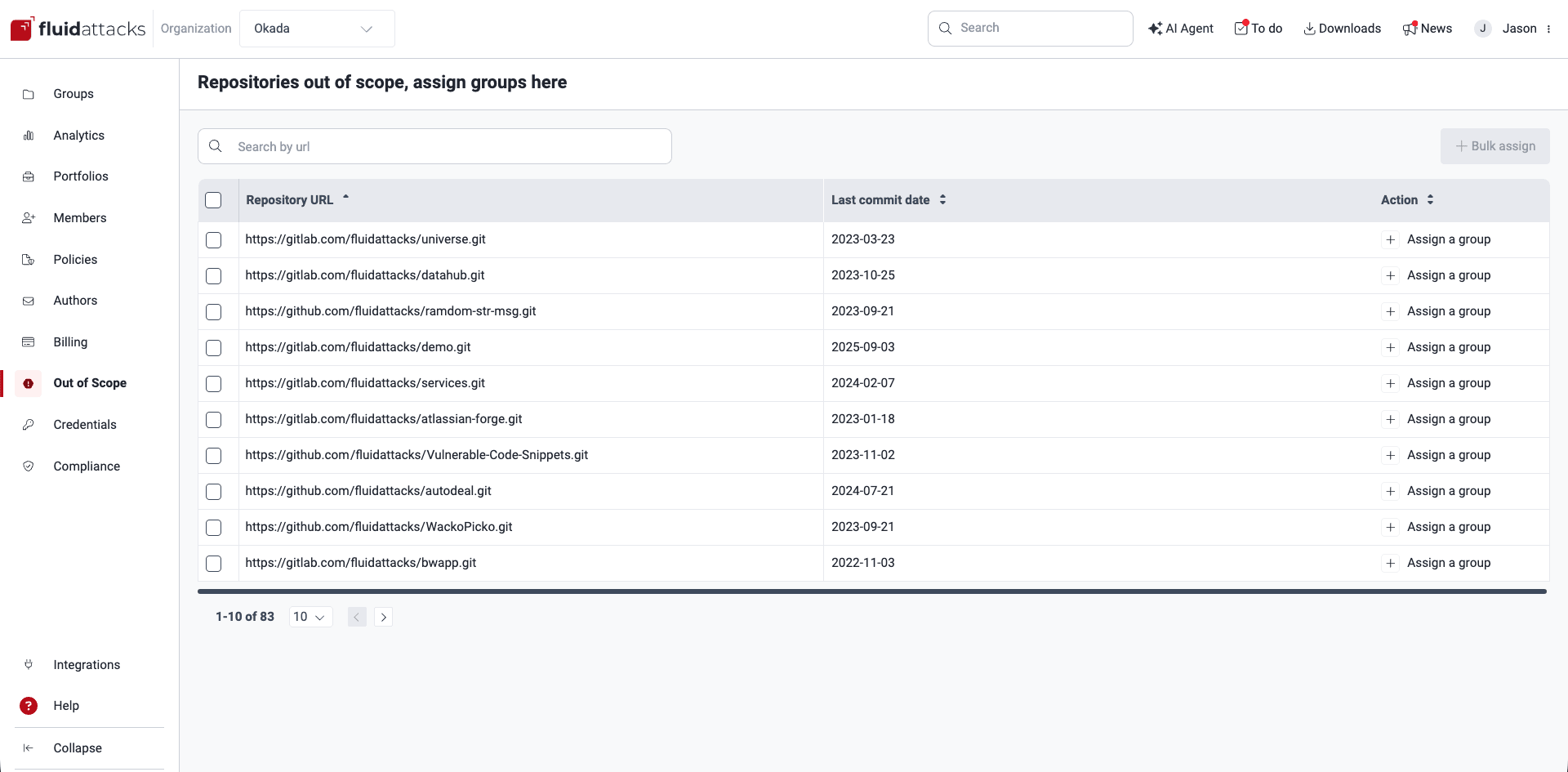Open the AI Agent feature
1568x772 pixels.
pos(1181,28)
